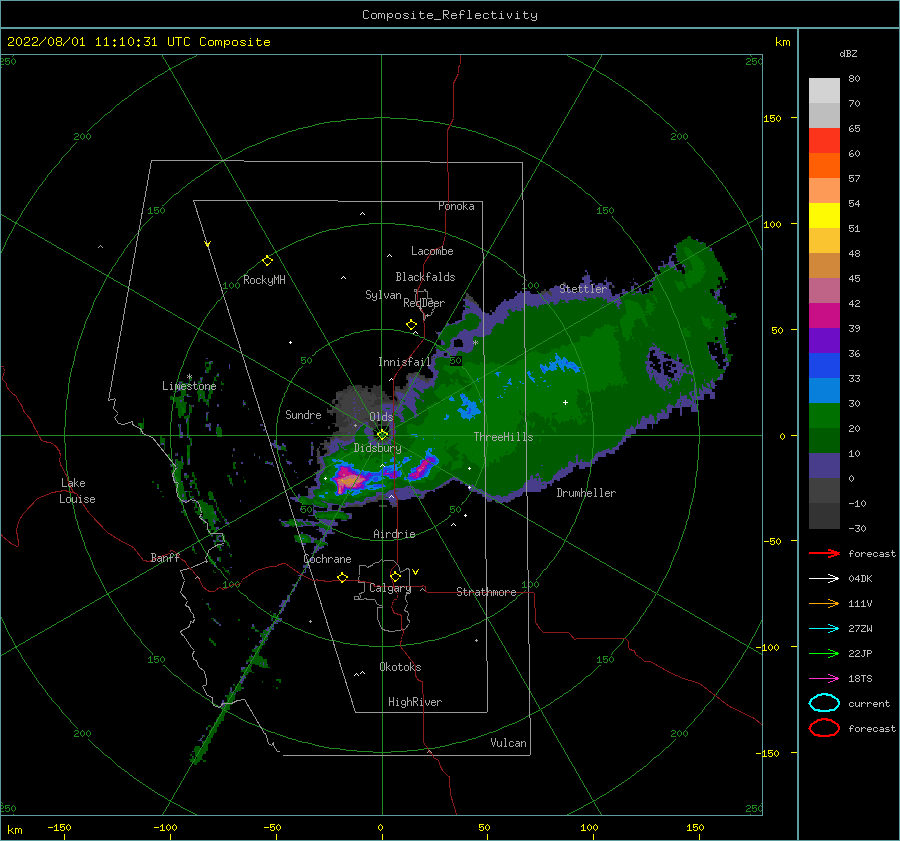Click the yellow diamond marker in Calgary
Screen dimensions: 900x841
[x=395, y=576]
